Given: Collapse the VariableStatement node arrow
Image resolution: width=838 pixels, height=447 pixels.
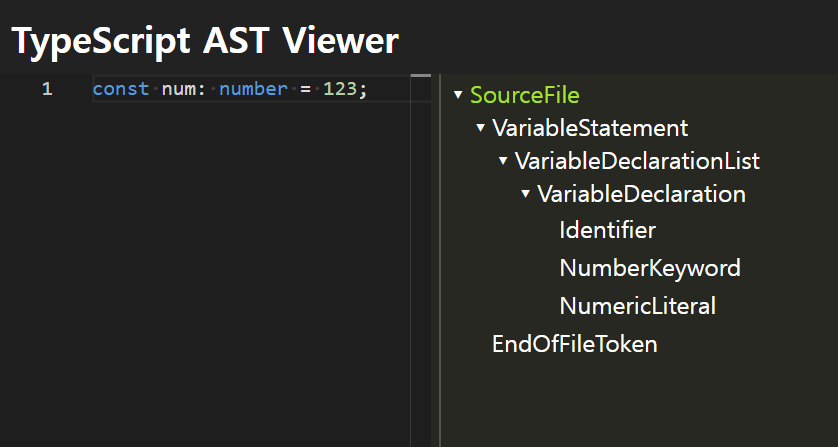Looking at the screenshot, I should (x=480, y=128).
